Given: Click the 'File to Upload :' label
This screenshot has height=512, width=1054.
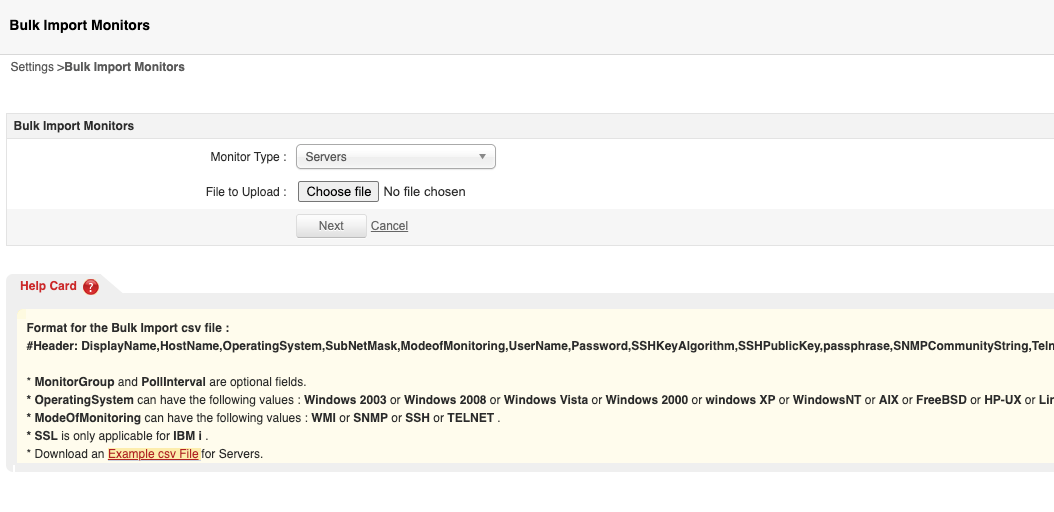Looking at the screenshot, I should (246, 191).
